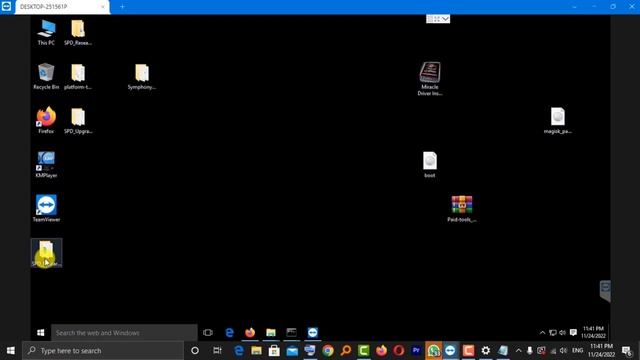640x360 pixels.
Task: Open Firefox in the local taskbar
Action: 381,351
